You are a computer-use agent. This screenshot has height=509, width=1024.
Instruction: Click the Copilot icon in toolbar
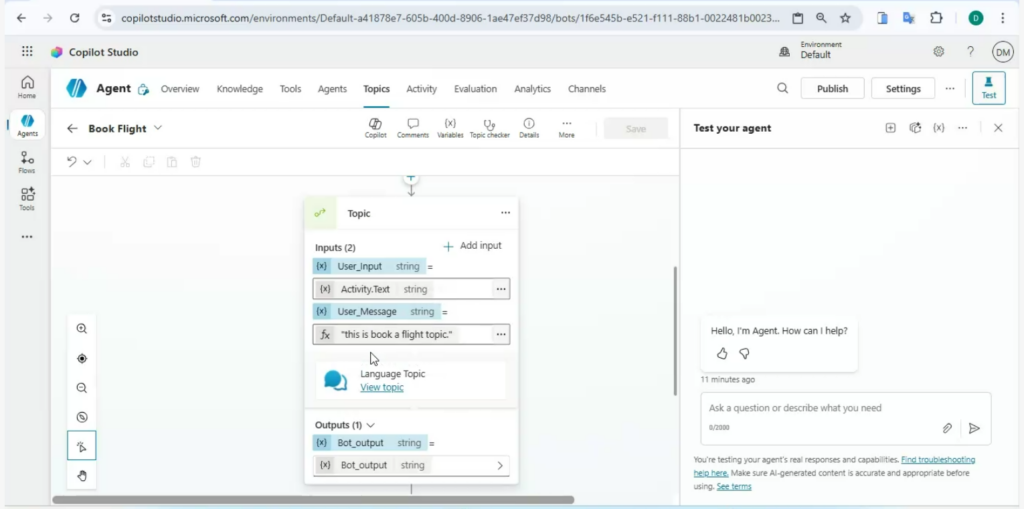[x=375, y=127]
